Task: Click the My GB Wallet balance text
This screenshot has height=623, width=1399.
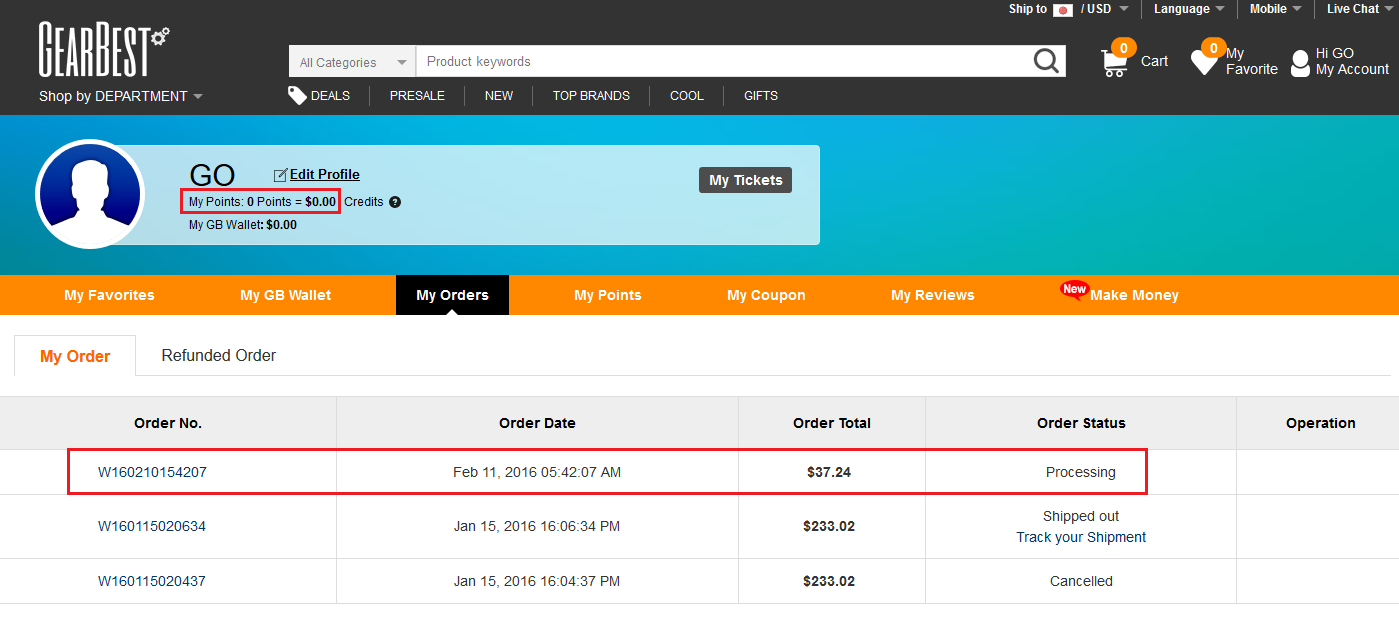Action: pyautogui.click(x=243, y=225)
